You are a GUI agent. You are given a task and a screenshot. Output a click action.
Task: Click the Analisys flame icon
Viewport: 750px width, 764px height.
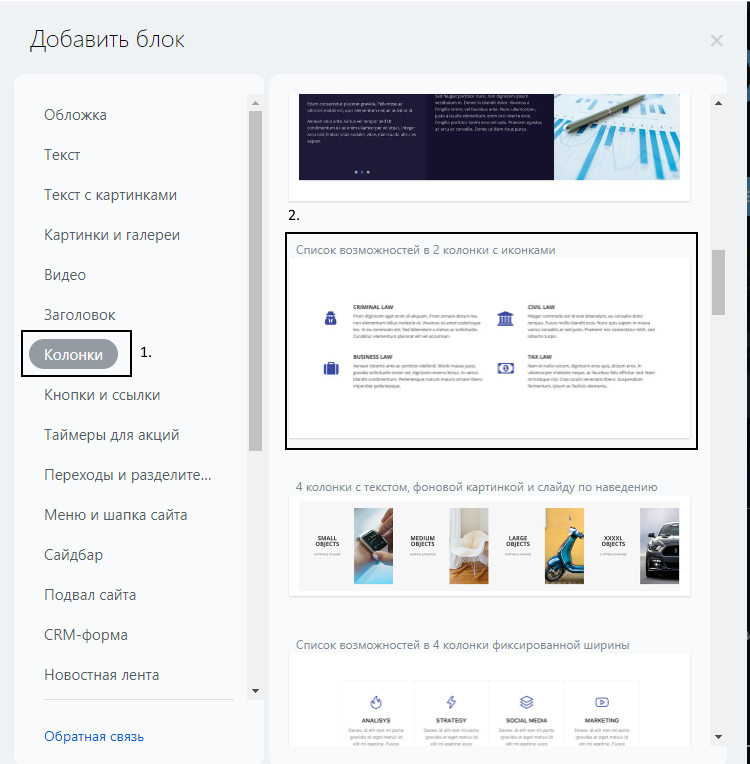point(376,702)
